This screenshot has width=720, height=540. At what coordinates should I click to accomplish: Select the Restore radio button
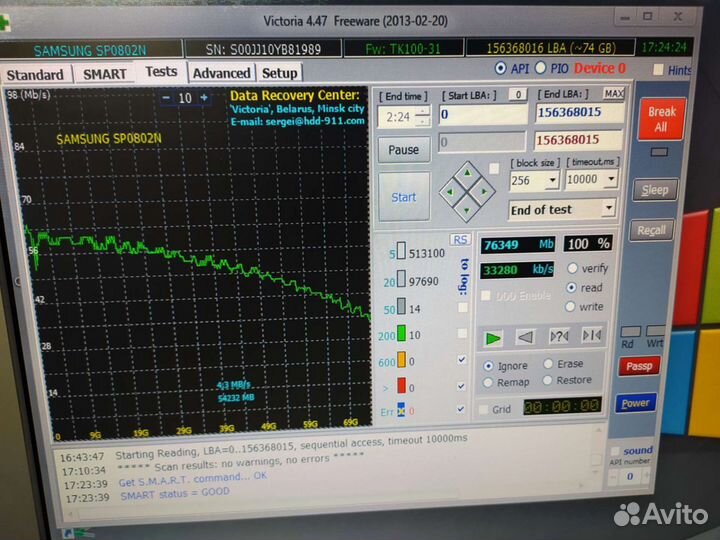pyautogui.click(x=547, y=380)
